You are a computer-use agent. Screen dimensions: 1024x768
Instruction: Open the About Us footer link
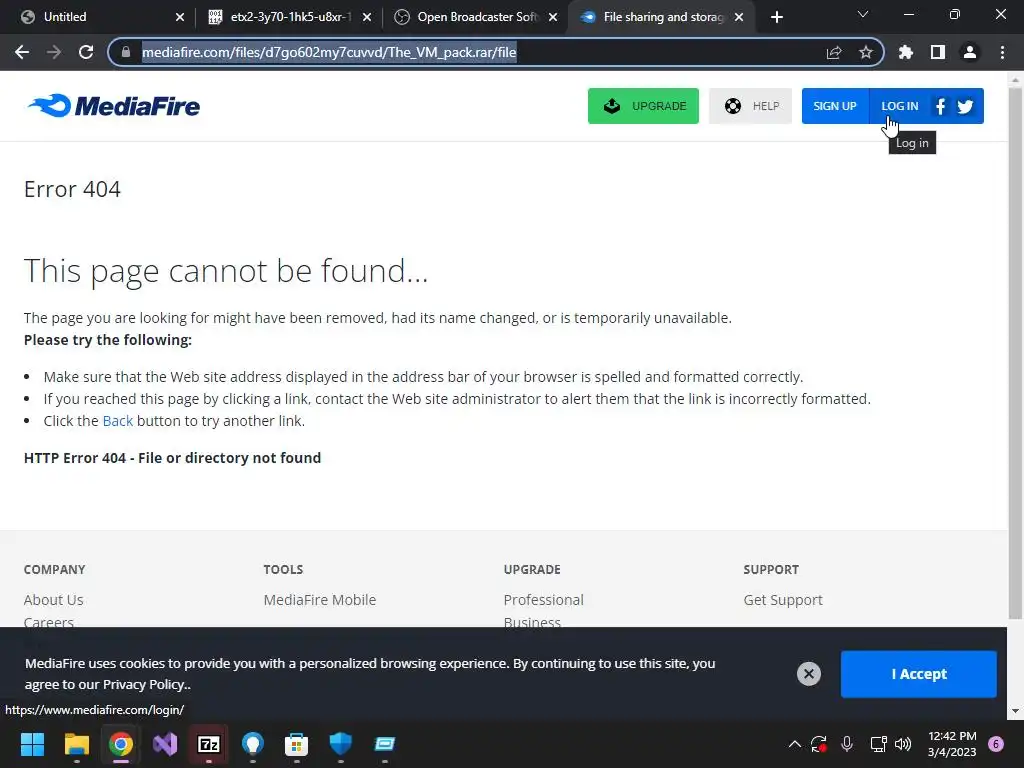click(54, 600)
